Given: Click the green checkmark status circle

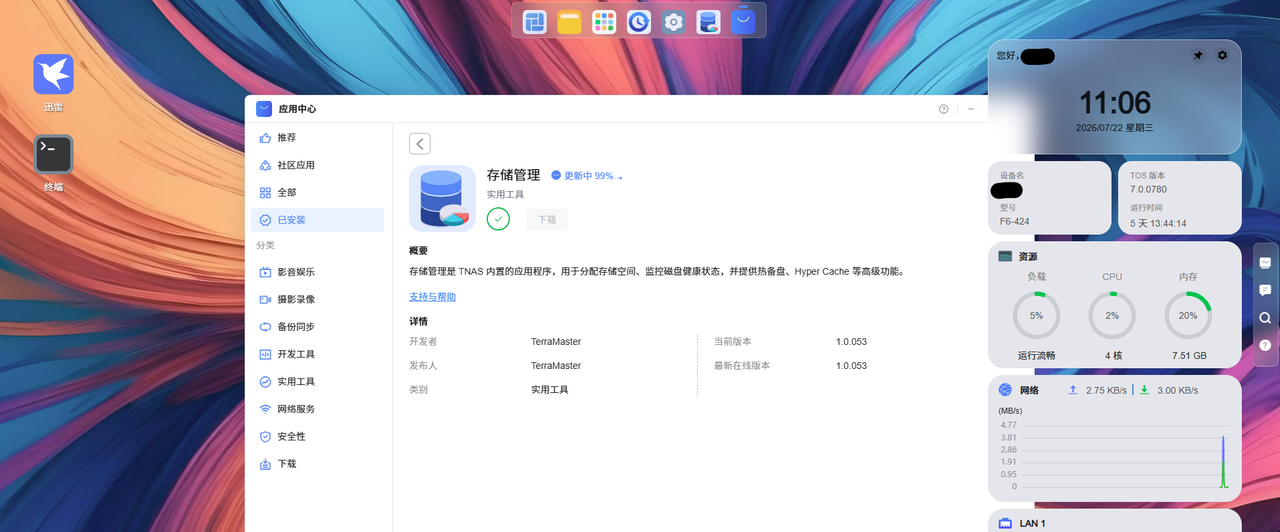Looking at the screenshot, I should click(x=498, y=219).
